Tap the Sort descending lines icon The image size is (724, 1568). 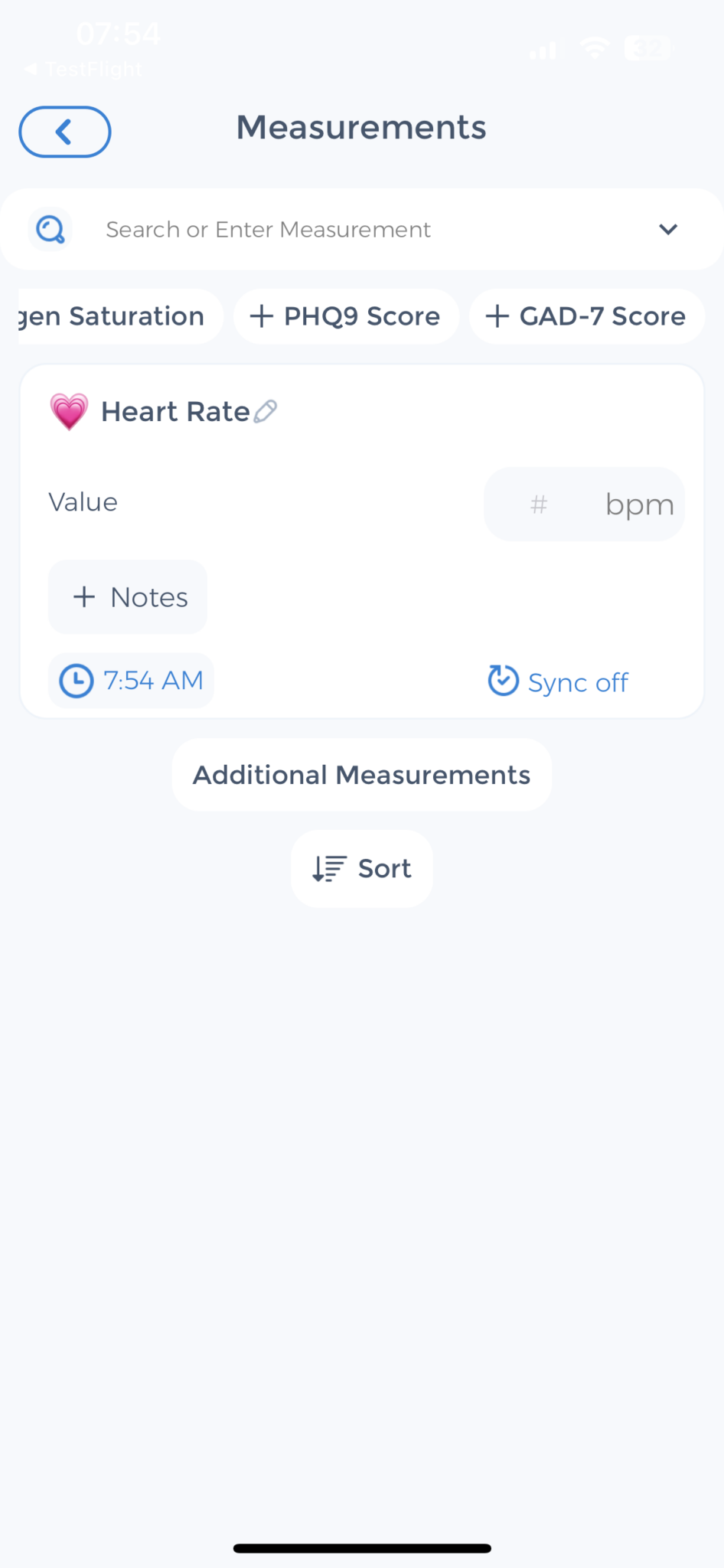pos(329,869)
